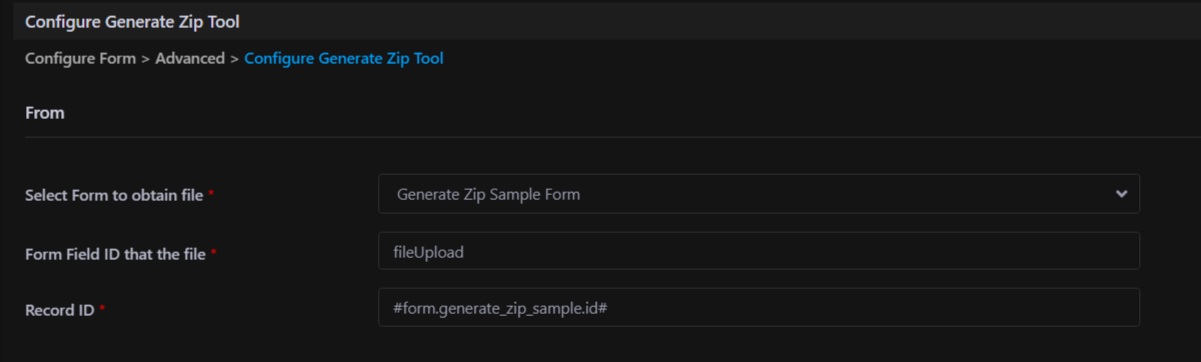The width and height of the screenshot is (1201, 362).
Task: Click the red asterisk beside Select Form label
Action: click(211, 194)
